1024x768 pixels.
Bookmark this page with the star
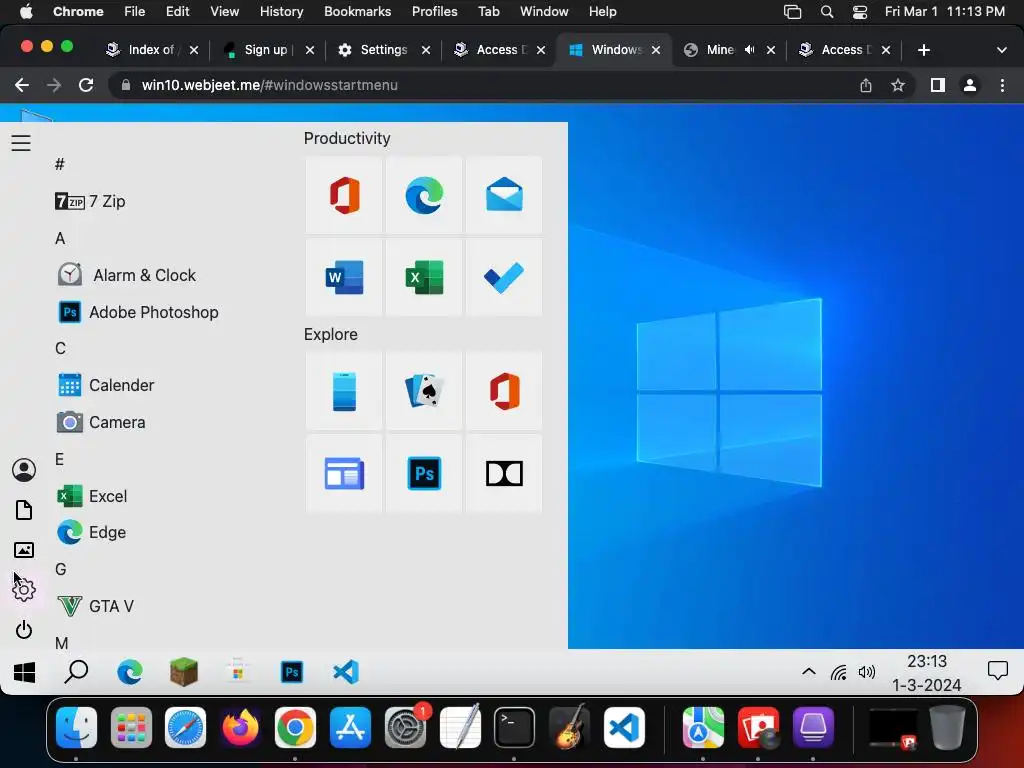point(898,85)
